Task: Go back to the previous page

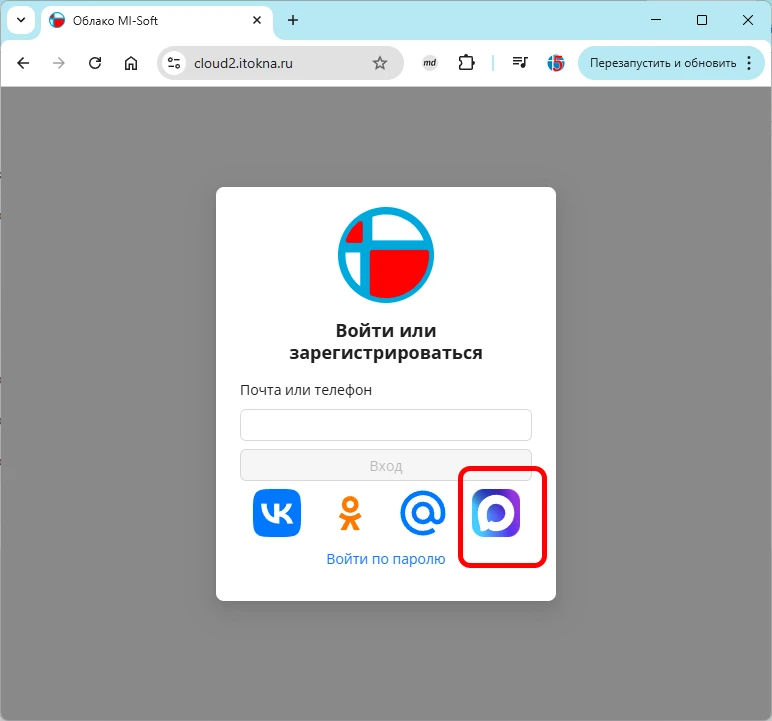Action: click(x=23, y=63)
